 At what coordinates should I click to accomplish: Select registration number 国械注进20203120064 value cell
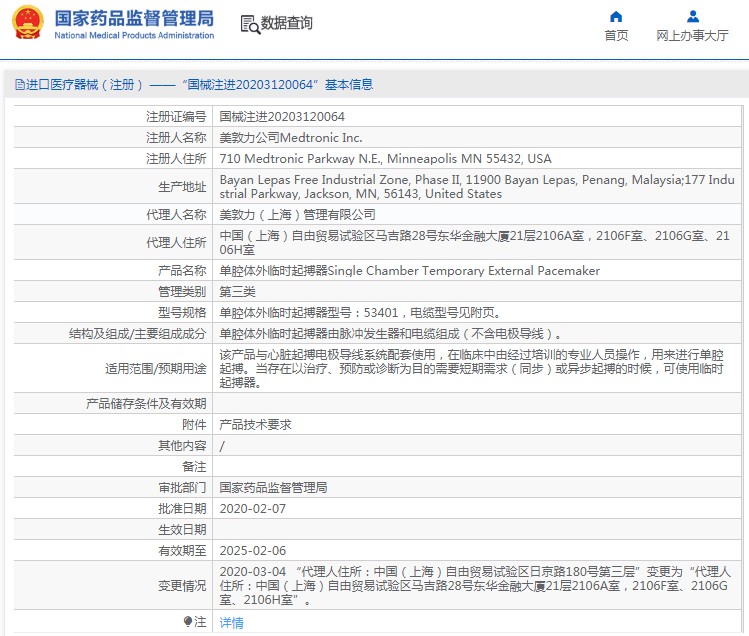pyautogui.click(x=282, y=117)
